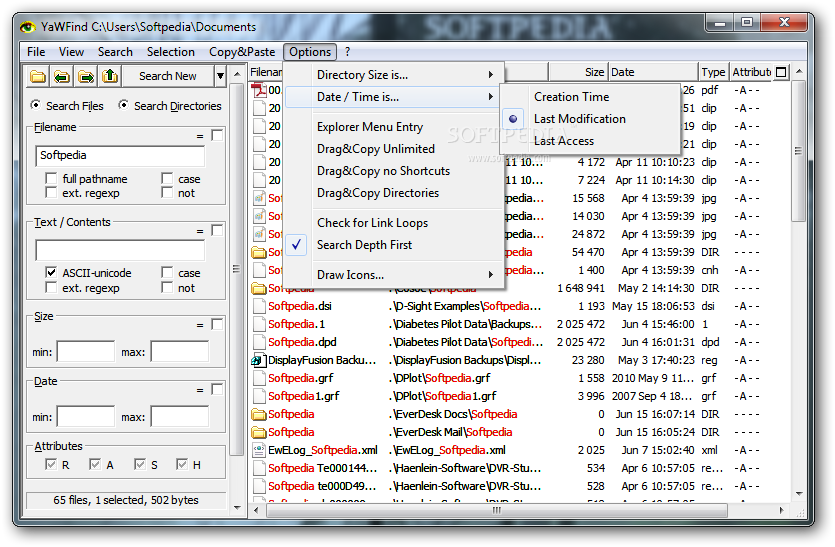Screen dimensions: 835x547
Task: Expand Draw Icons... submenu
Action: click(x=394, y=275)
